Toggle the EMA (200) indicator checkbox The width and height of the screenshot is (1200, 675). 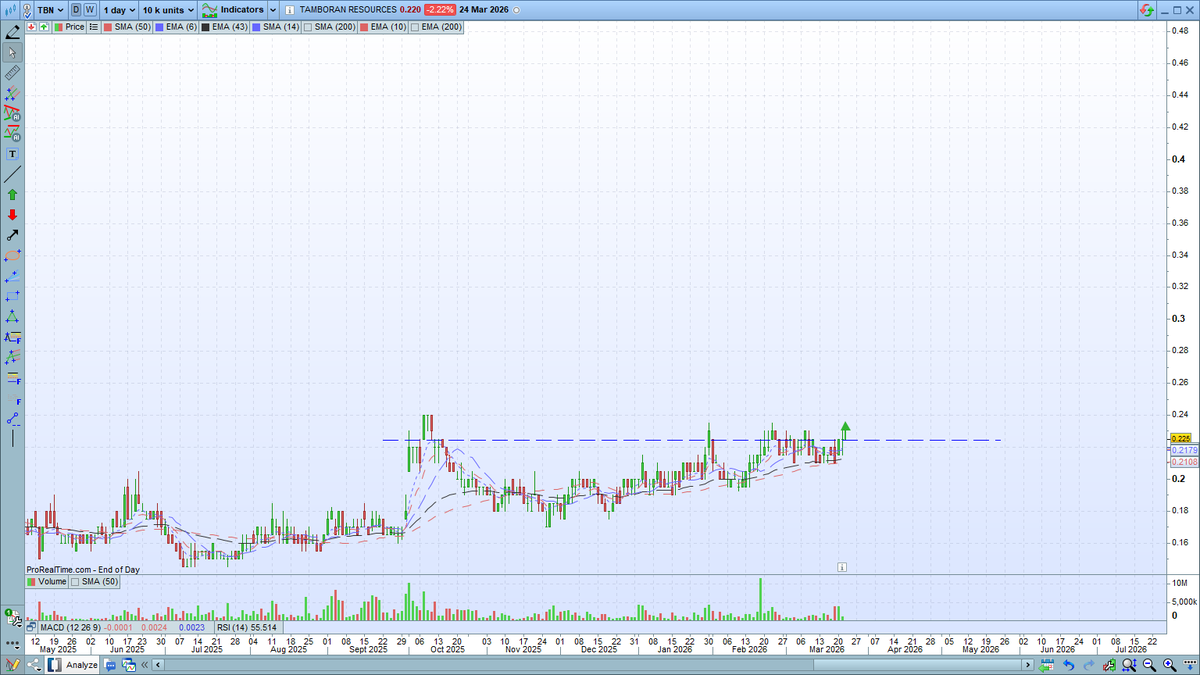tap(414, 27)
